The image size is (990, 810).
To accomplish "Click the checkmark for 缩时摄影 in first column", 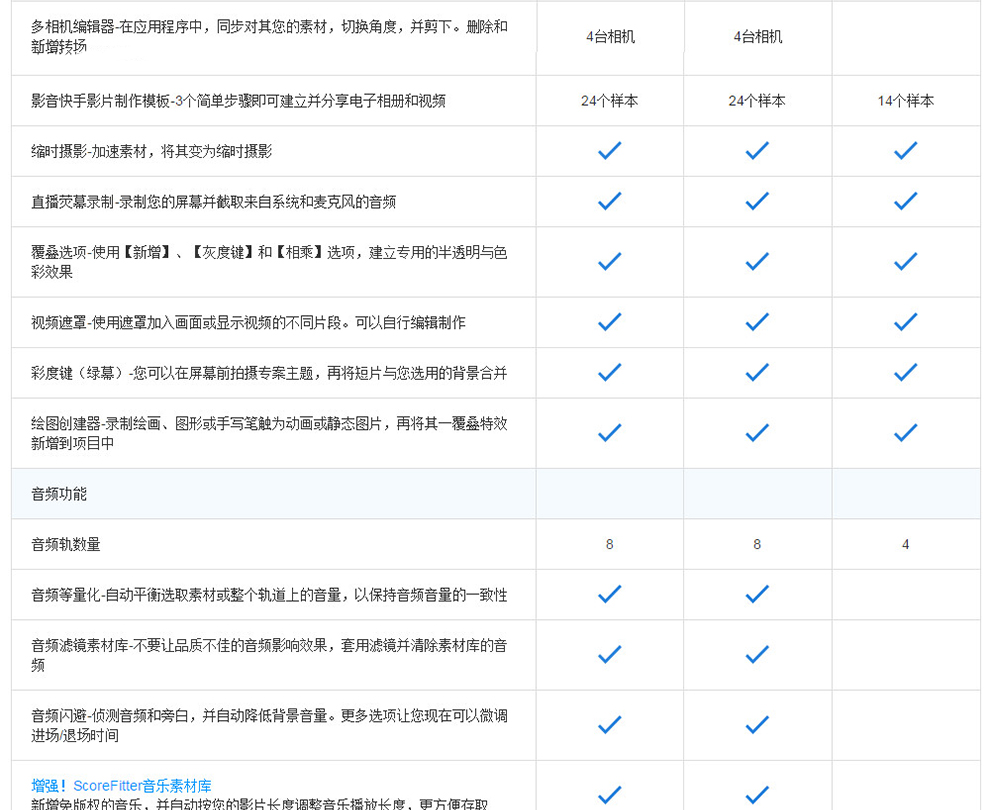I will coord(608,151).
